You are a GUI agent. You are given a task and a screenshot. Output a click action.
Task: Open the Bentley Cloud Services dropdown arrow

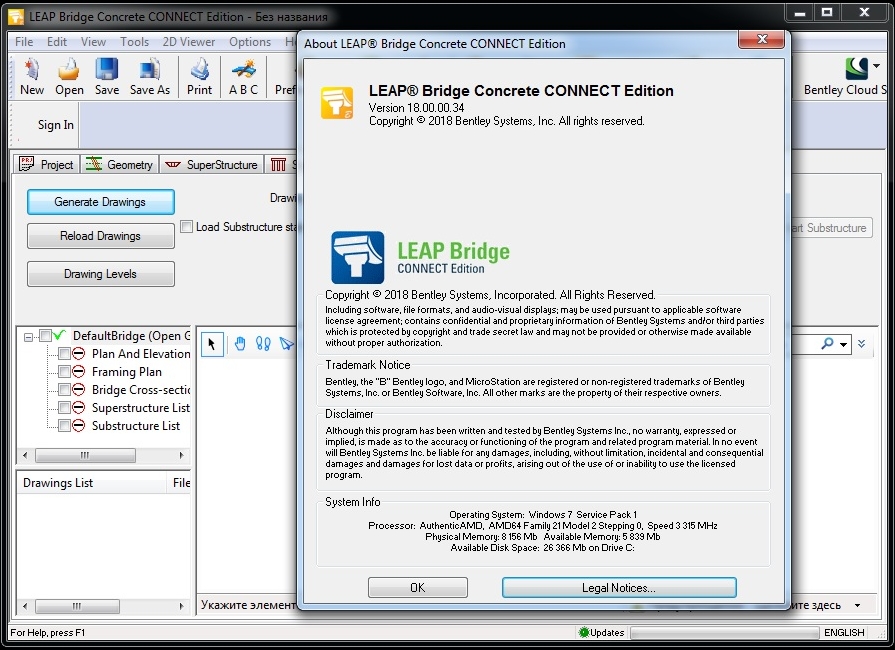(x=876, y=66)
